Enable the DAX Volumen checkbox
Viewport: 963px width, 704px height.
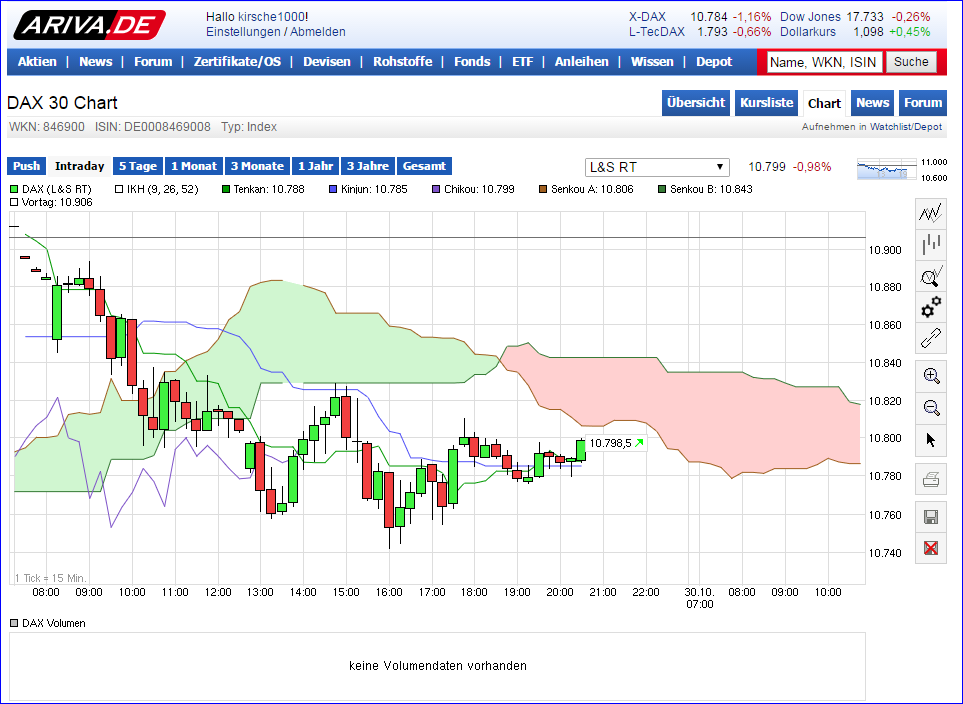(x=13, y=621)
